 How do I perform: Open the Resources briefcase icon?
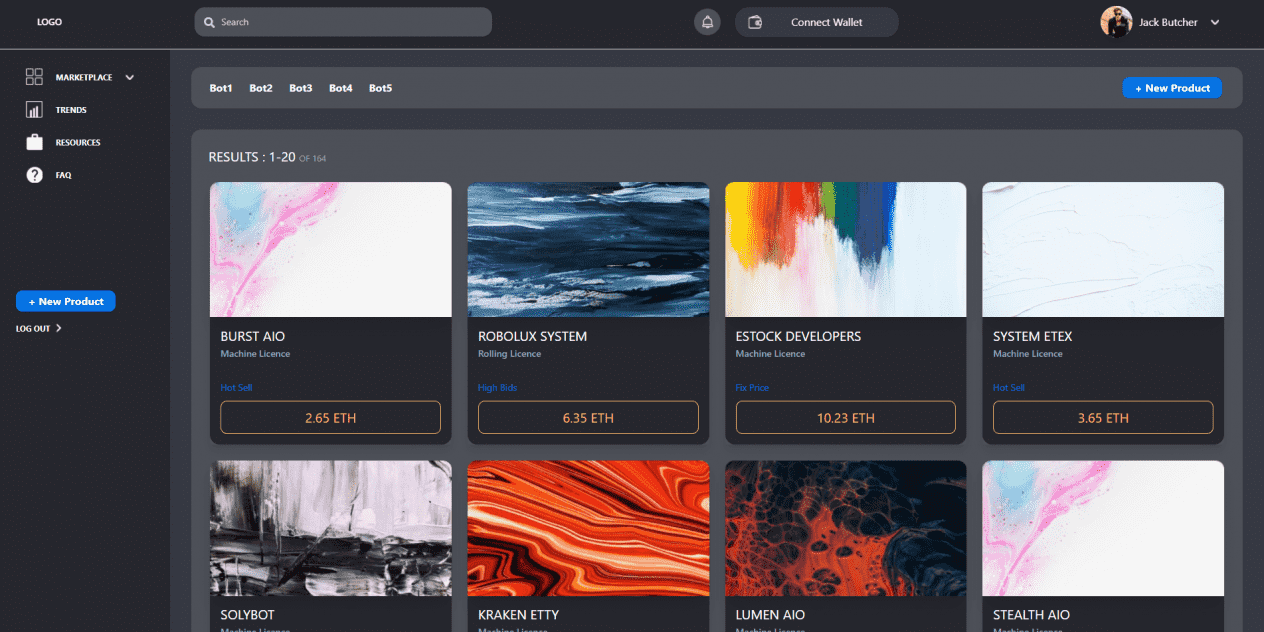pyautogui.click(x=34, y=142)
